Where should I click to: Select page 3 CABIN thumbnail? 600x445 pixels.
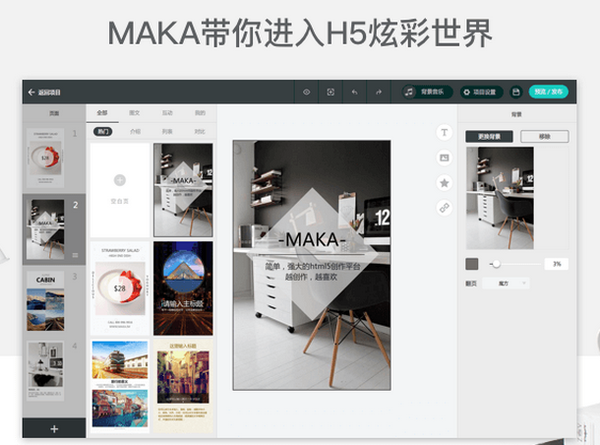coord(46,301)
